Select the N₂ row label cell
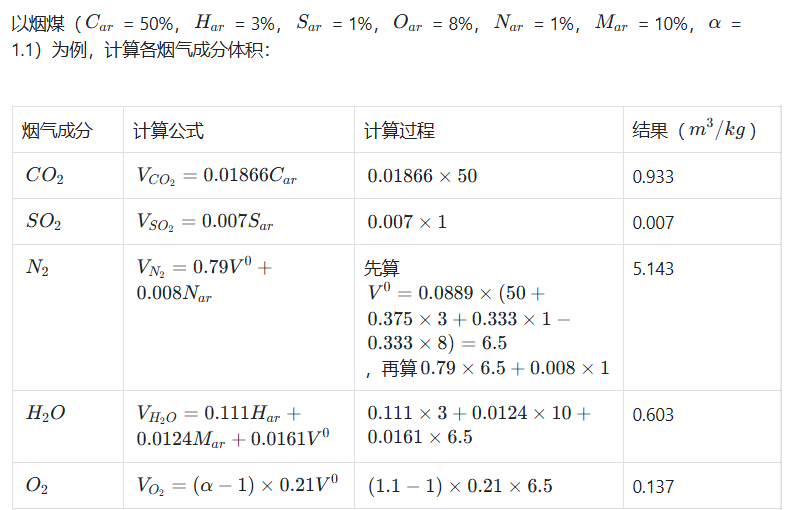This screenshot has width=789, height=510. (37, 268)
